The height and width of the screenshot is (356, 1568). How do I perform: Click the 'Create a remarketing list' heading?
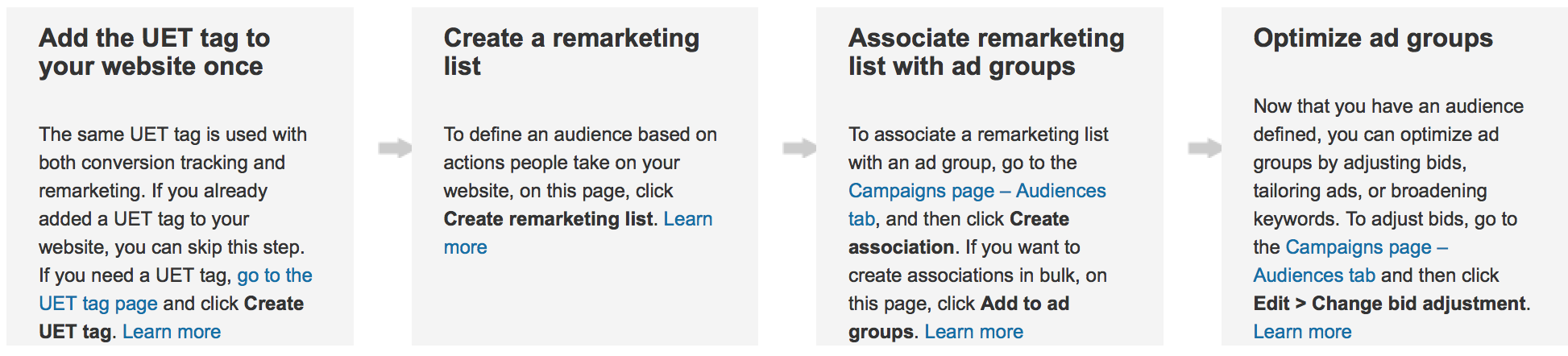point(571,52)
